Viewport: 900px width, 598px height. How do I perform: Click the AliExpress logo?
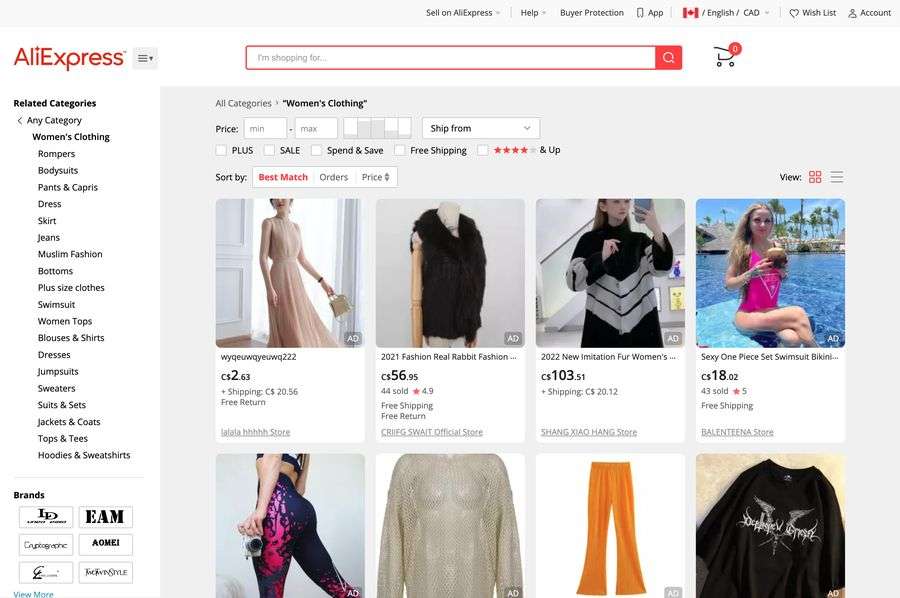pyautogui.click(x=69, y=58)
